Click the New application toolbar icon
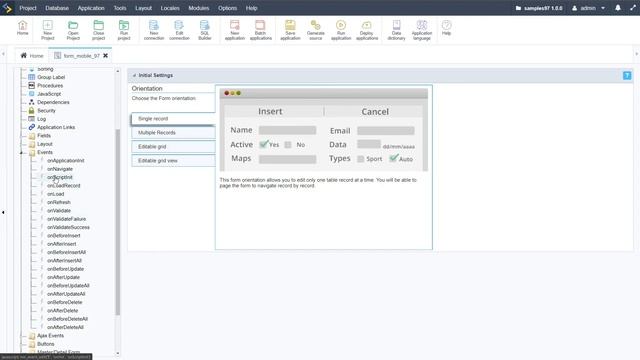This screenshot has width=640, height=360. click(235, 30)
